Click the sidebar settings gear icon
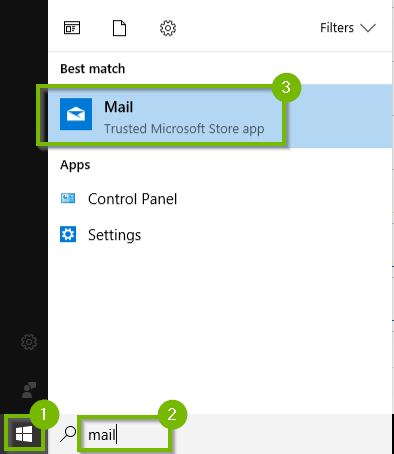The image size is (394, 454). coord(29,342)
